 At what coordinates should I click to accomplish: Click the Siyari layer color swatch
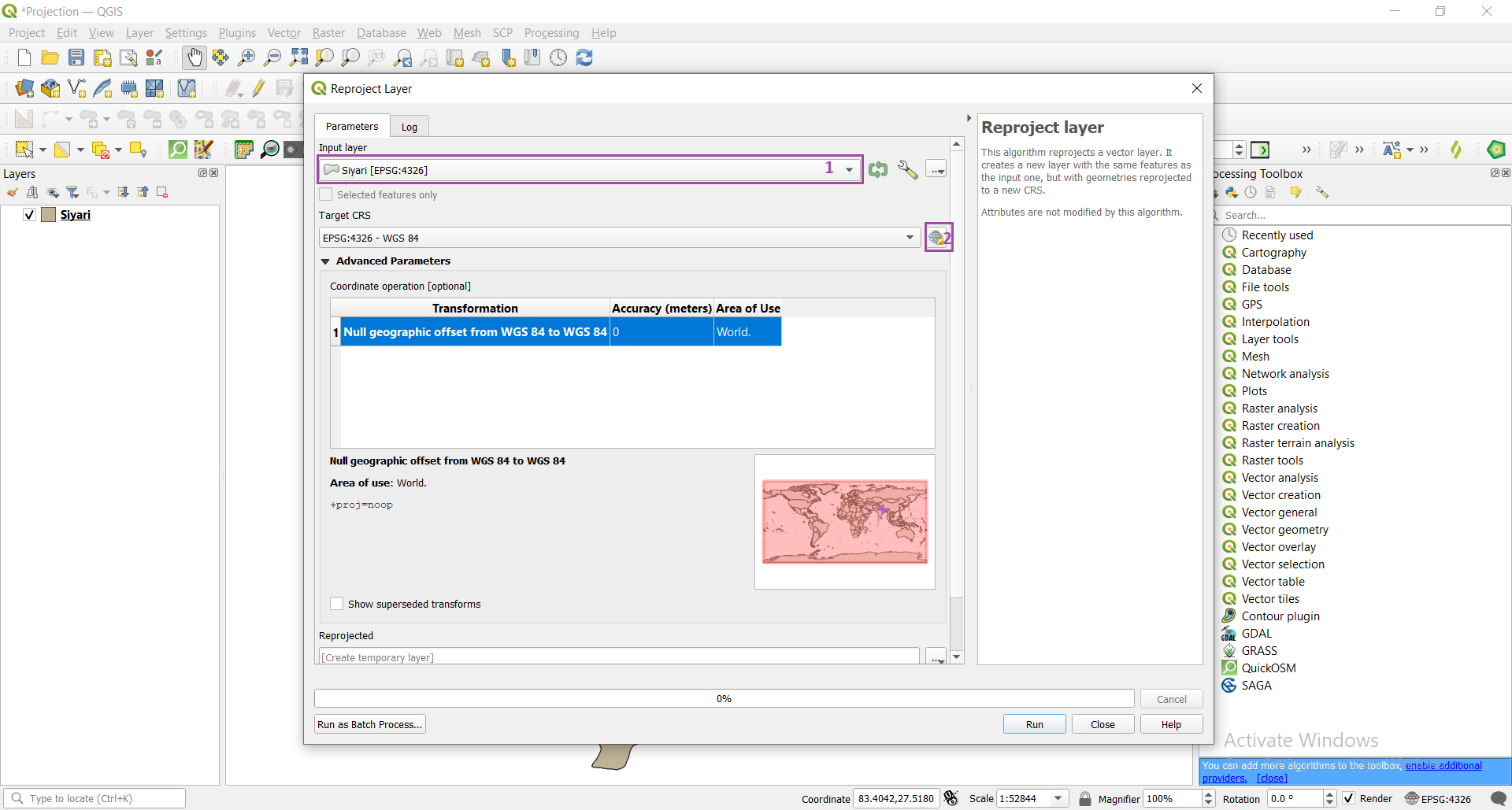coord(49,215)
